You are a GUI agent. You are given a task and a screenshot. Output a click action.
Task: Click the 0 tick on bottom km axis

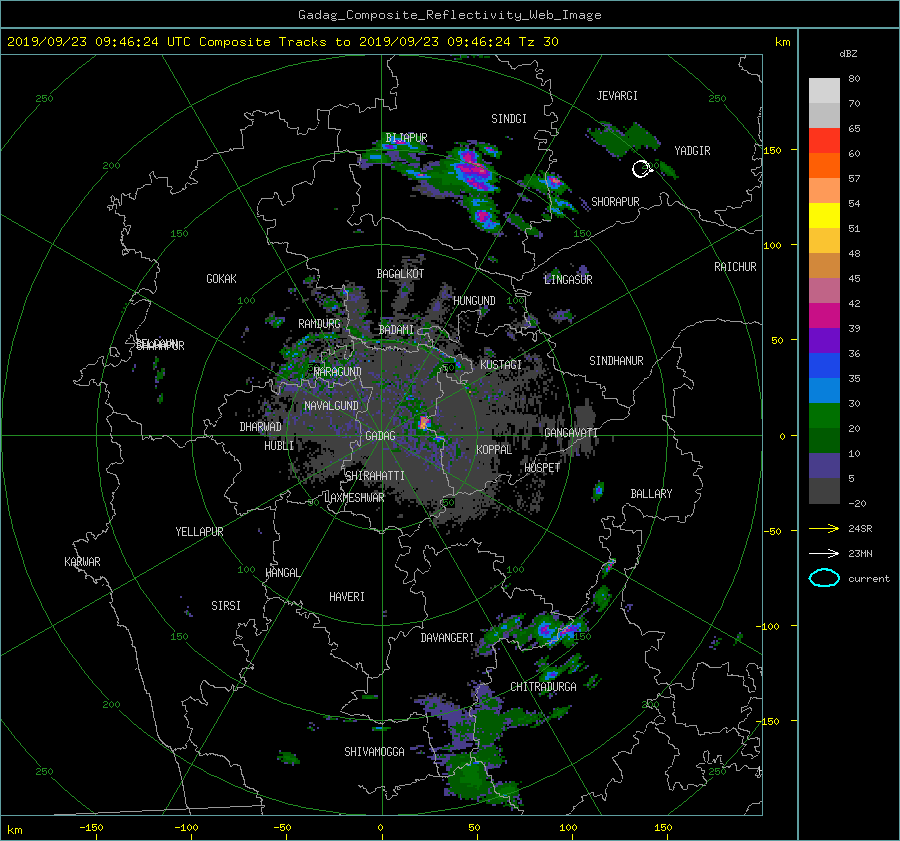(380, 827)
